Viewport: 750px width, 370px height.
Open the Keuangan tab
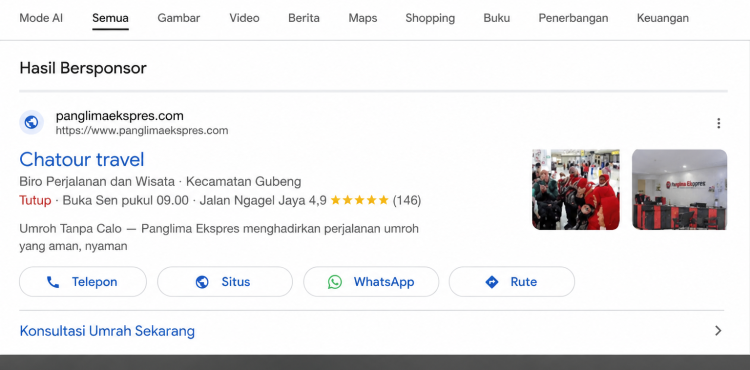[663, 18]
